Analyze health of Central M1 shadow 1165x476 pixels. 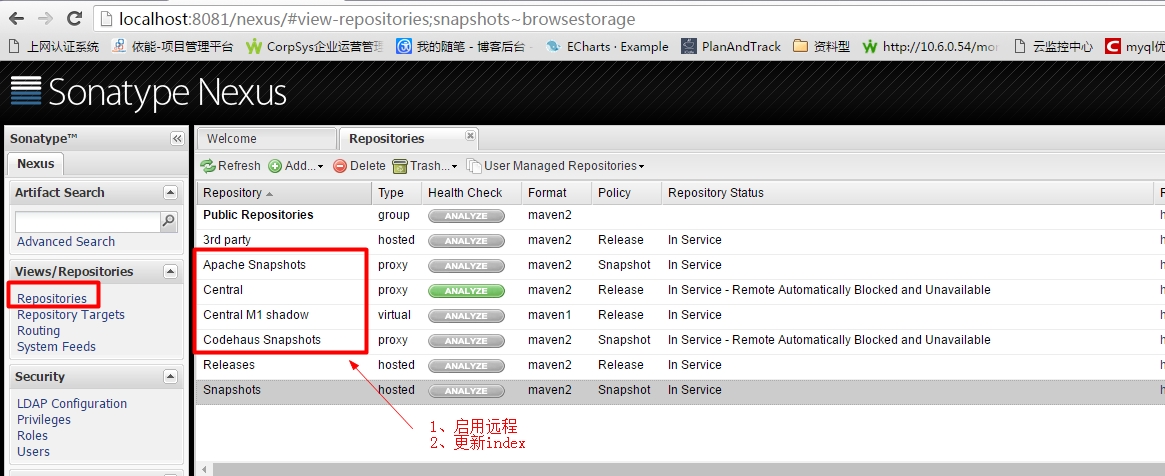466,316
